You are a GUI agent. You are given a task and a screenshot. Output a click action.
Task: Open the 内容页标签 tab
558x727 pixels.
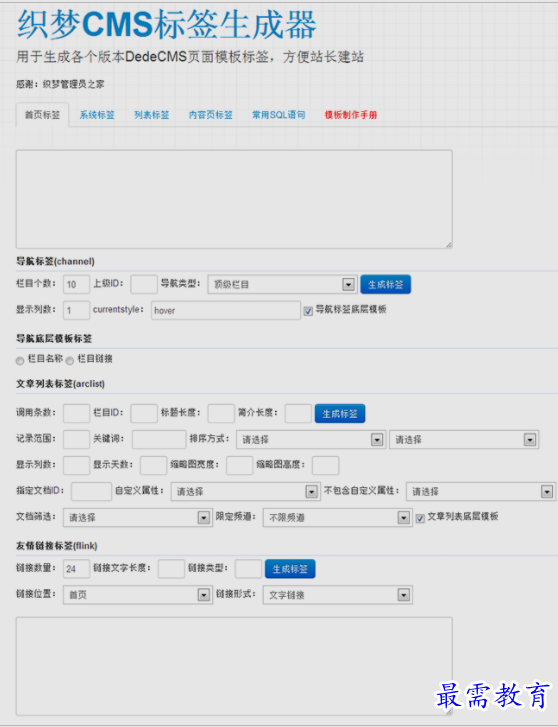[x=211, y=115]
